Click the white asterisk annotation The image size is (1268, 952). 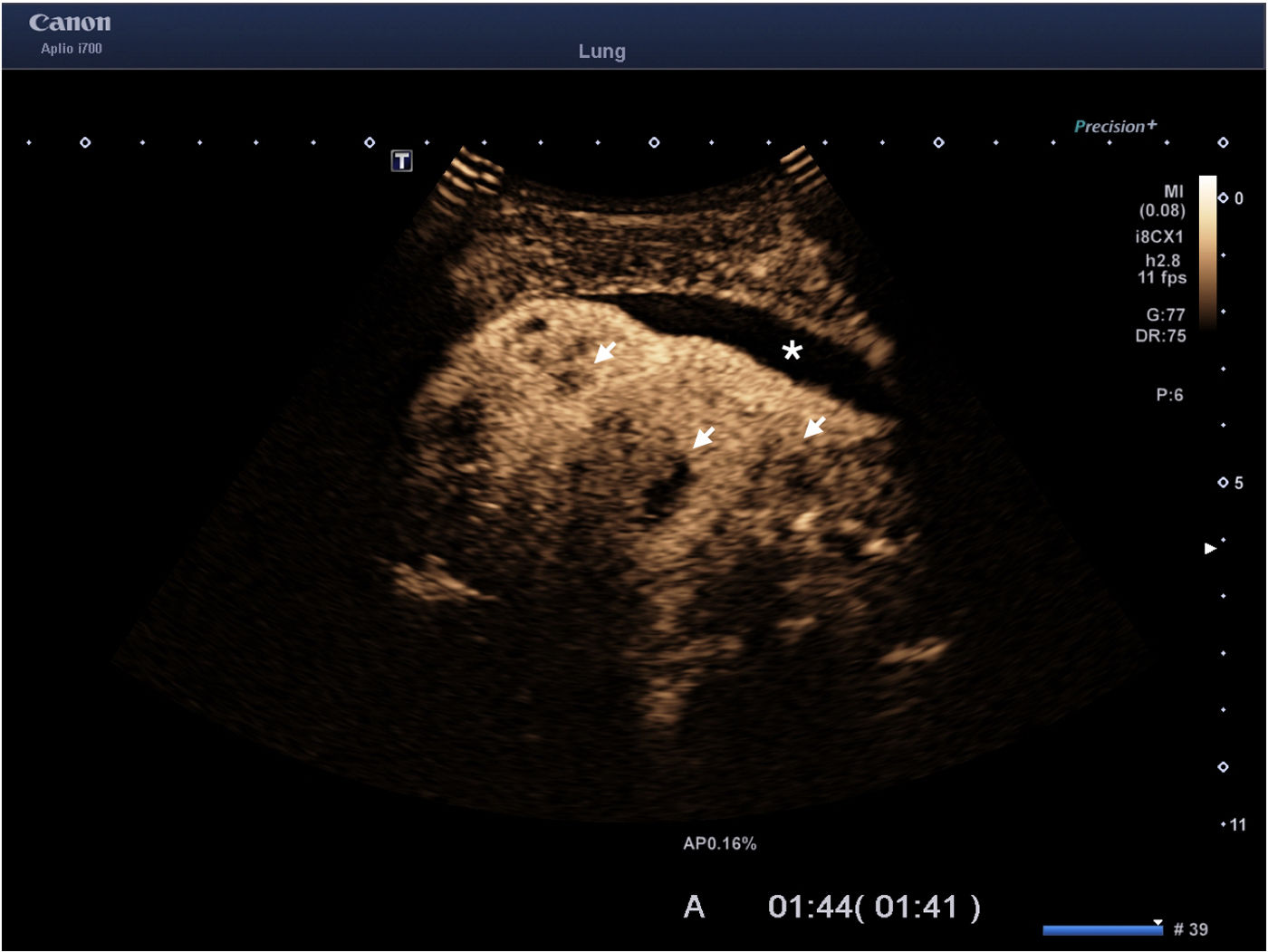[792, 351]
